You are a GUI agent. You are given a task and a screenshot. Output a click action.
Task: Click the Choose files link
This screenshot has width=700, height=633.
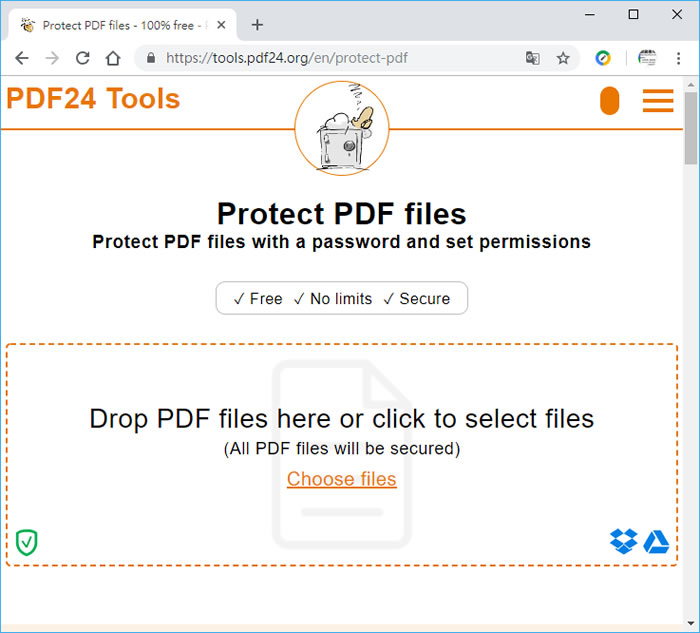tap(342, 479)
